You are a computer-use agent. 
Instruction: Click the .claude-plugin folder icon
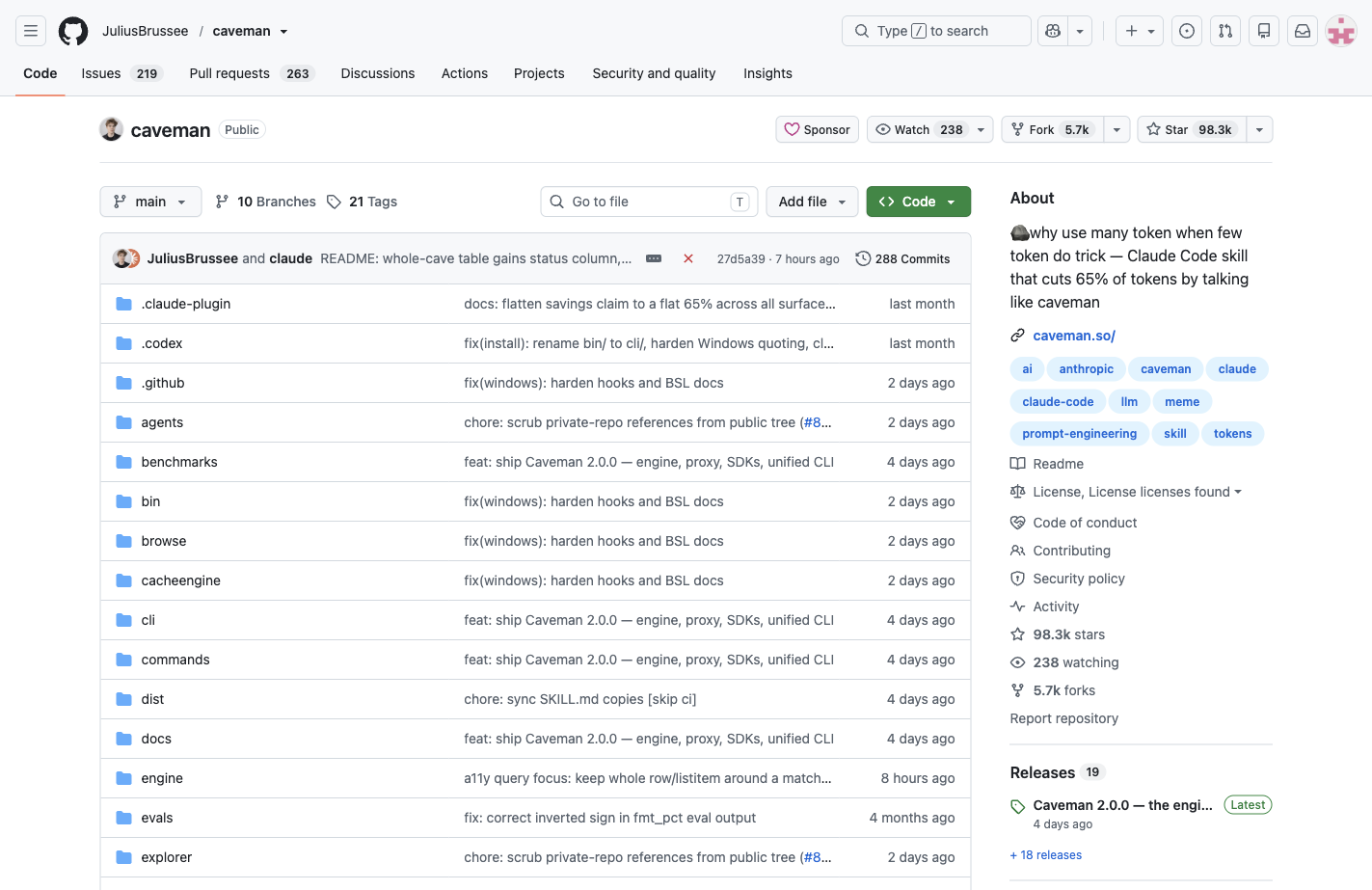[123, 304]
